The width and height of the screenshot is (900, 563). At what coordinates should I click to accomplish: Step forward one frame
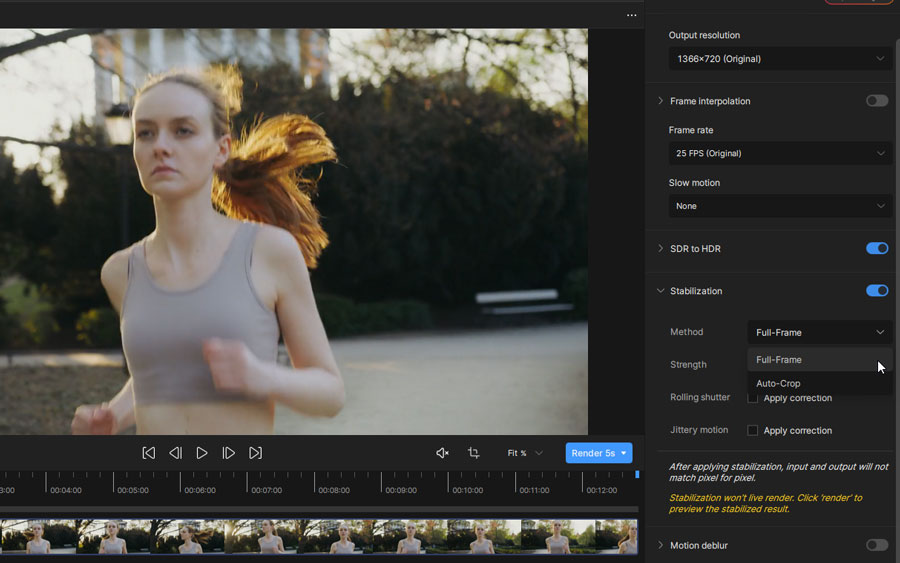(x=228, y=453)
